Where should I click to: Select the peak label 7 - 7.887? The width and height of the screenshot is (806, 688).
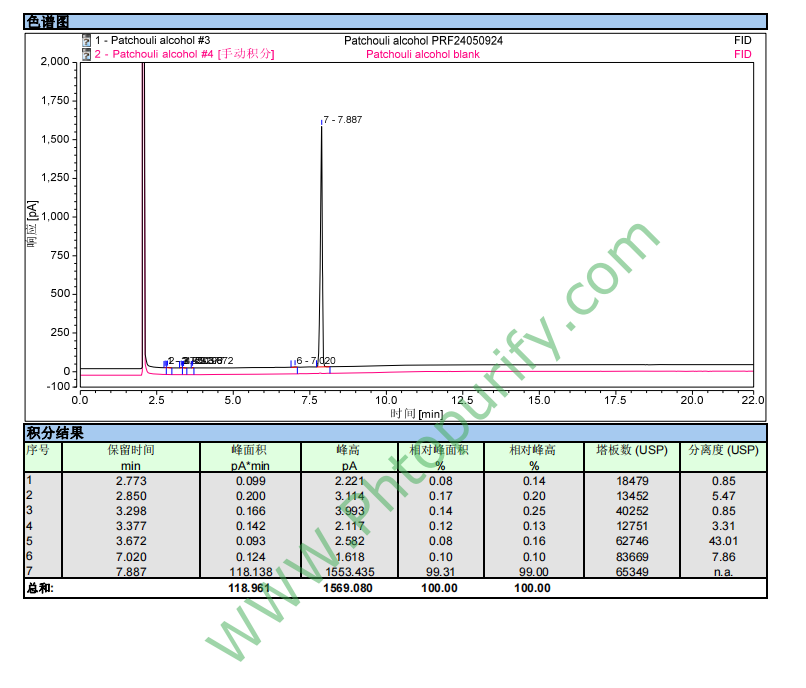tap(342, 120)
